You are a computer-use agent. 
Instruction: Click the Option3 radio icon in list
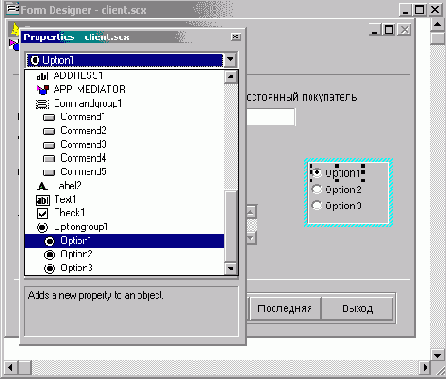pyautogui.click(x=50, y=268)
